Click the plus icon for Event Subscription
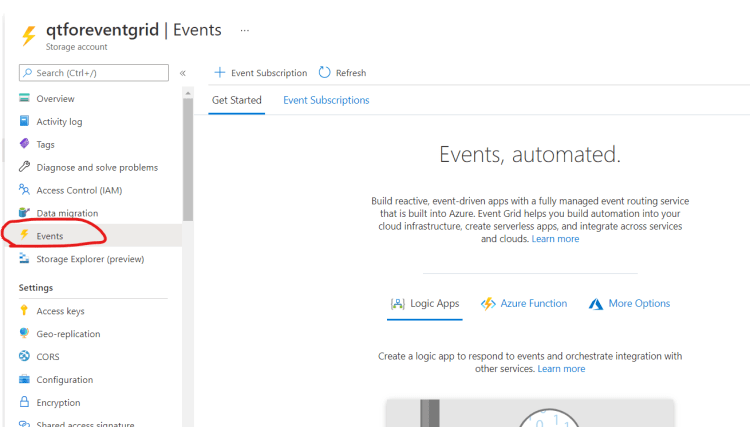750x427 pixels. 220,72
